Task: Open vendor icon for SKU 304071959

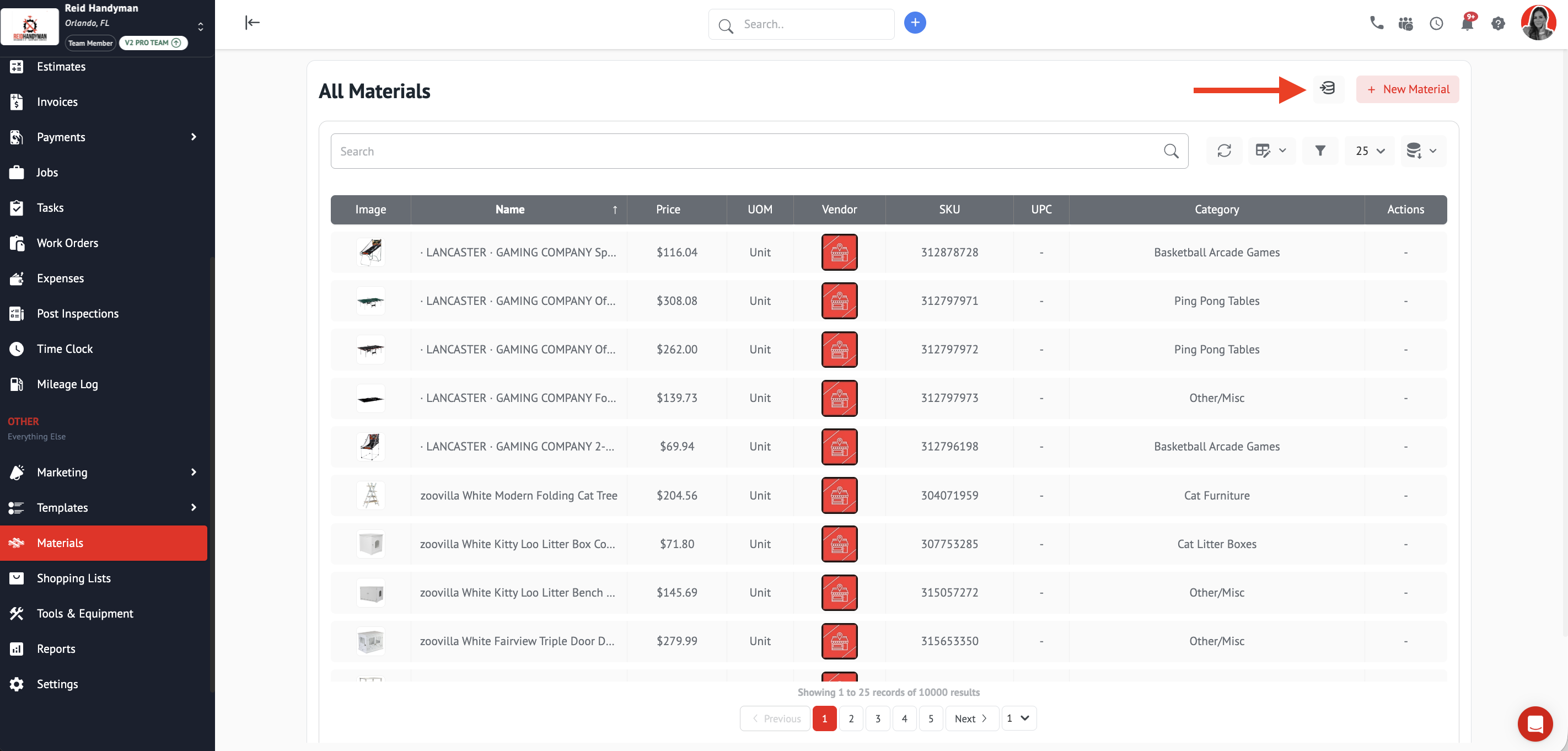Action: (x=839, y=495)
